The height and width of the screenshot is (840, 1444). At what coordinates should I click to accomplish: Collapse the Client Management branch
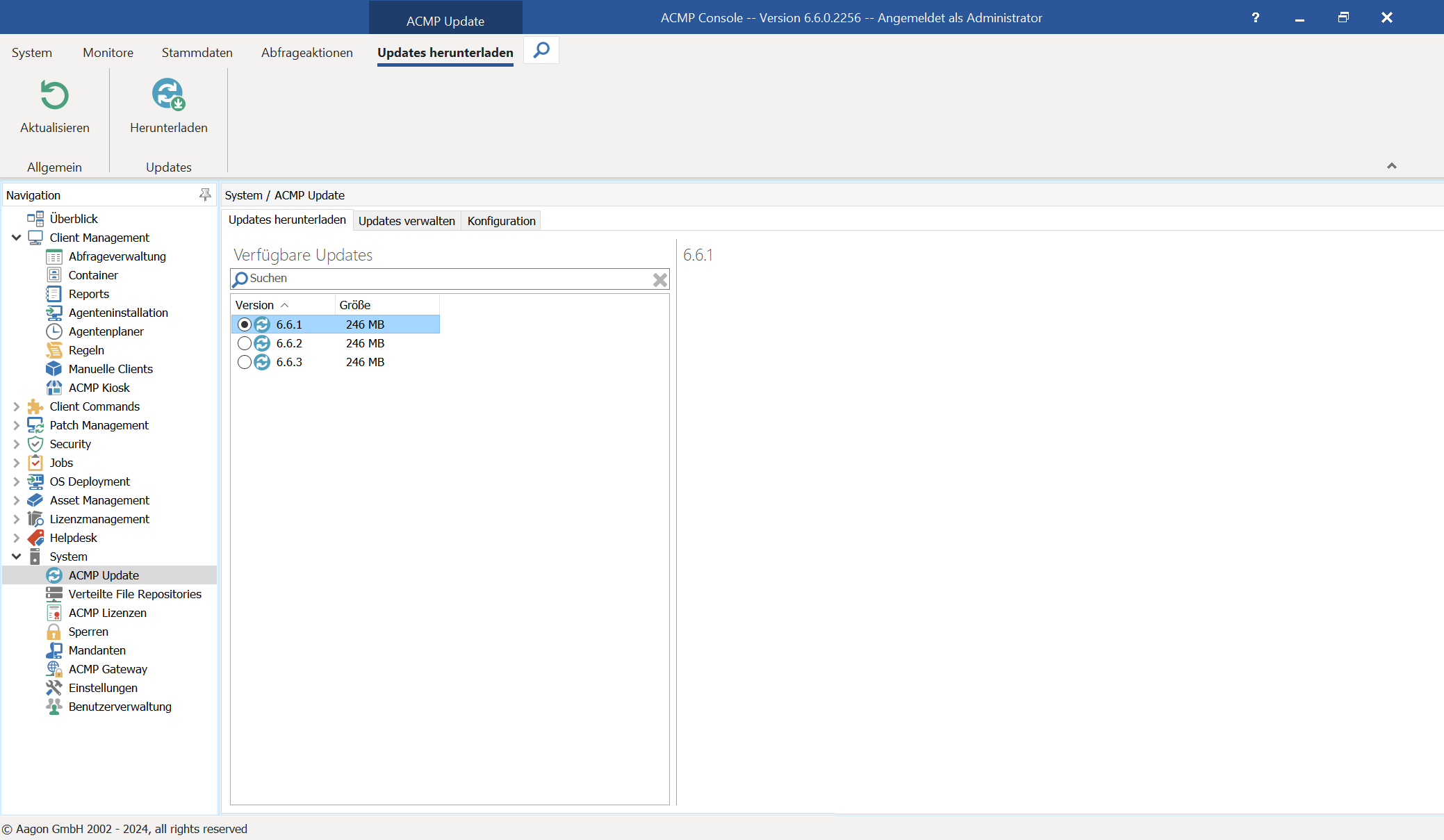pos(17,237)
